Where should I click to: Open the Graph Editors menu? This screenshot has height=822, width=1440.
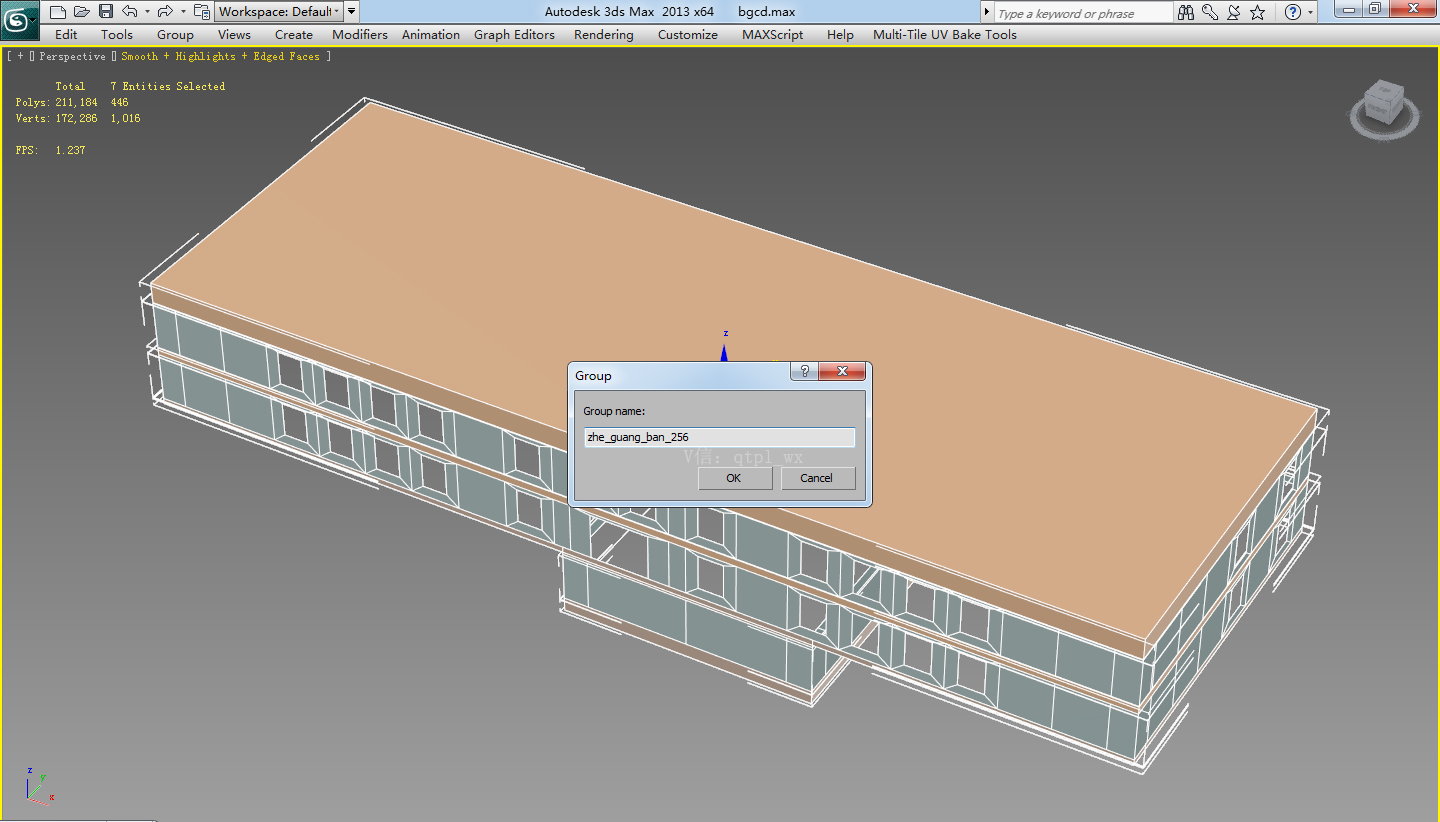tap(514, 34)
